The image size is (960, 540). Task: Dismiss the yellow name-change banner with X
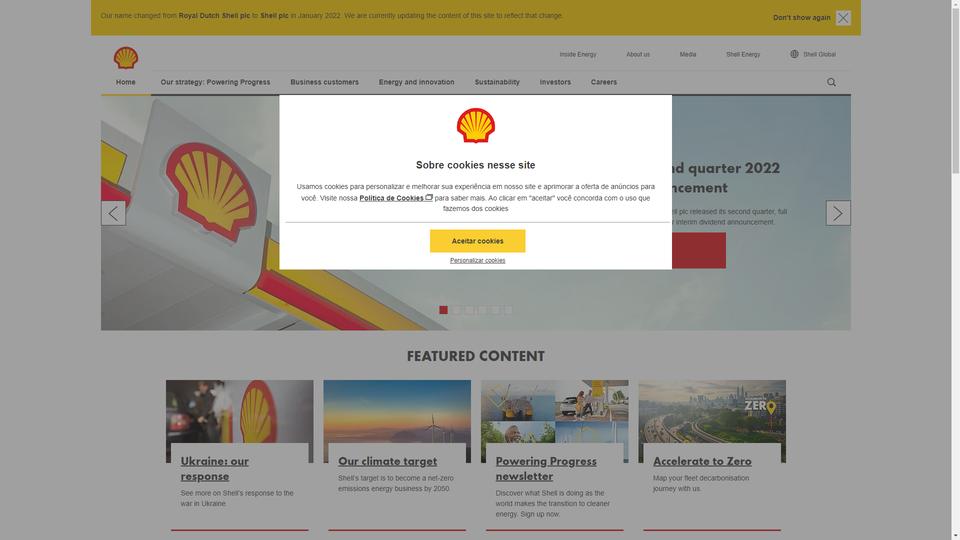click(843, 18)
